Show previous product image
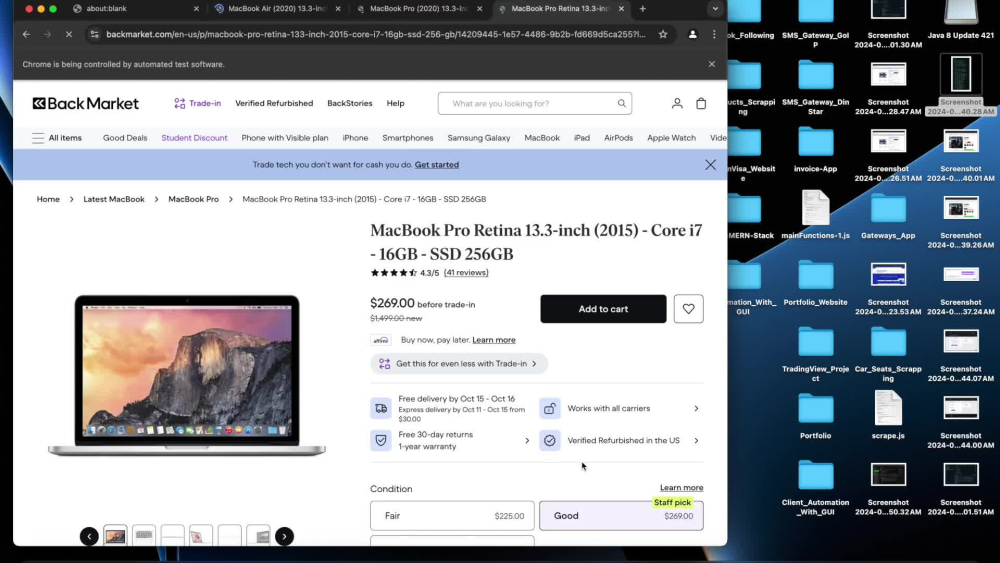 pyautogui.click(x=89, y=536)
